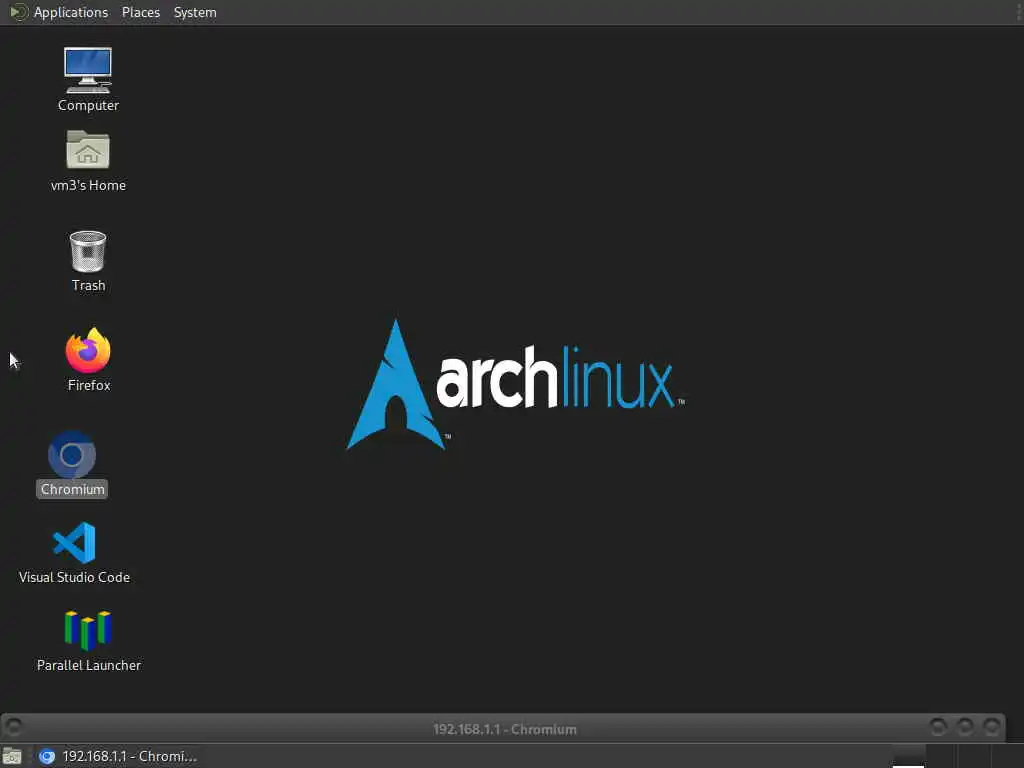Open the System menu
Screen dimensions: 1024x768
coord(195,12)
